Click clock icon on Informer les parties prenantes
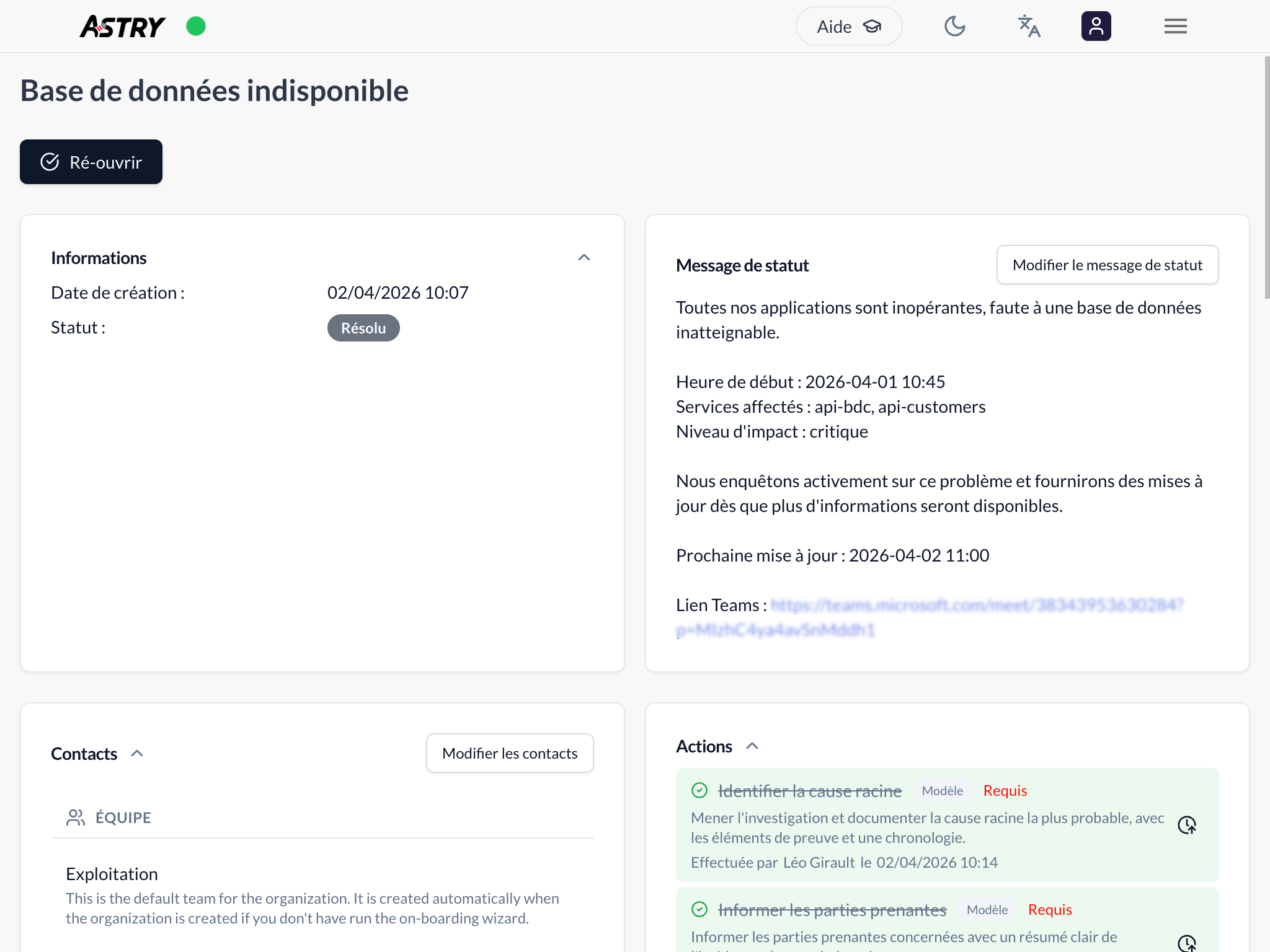Screen dimensions: 1270x952 point(1186,943)
